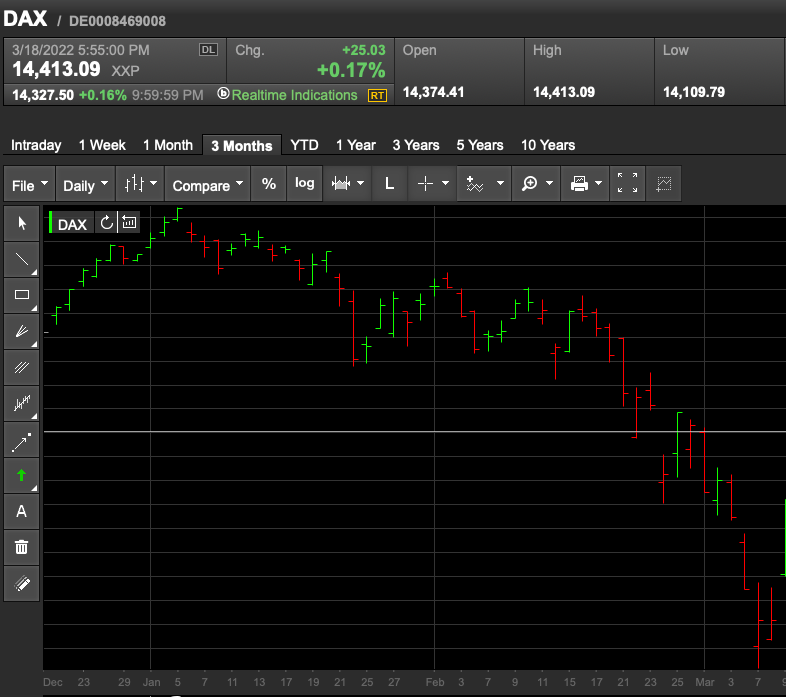
Task: Select the pointer cursor tool
Action: 22,223
